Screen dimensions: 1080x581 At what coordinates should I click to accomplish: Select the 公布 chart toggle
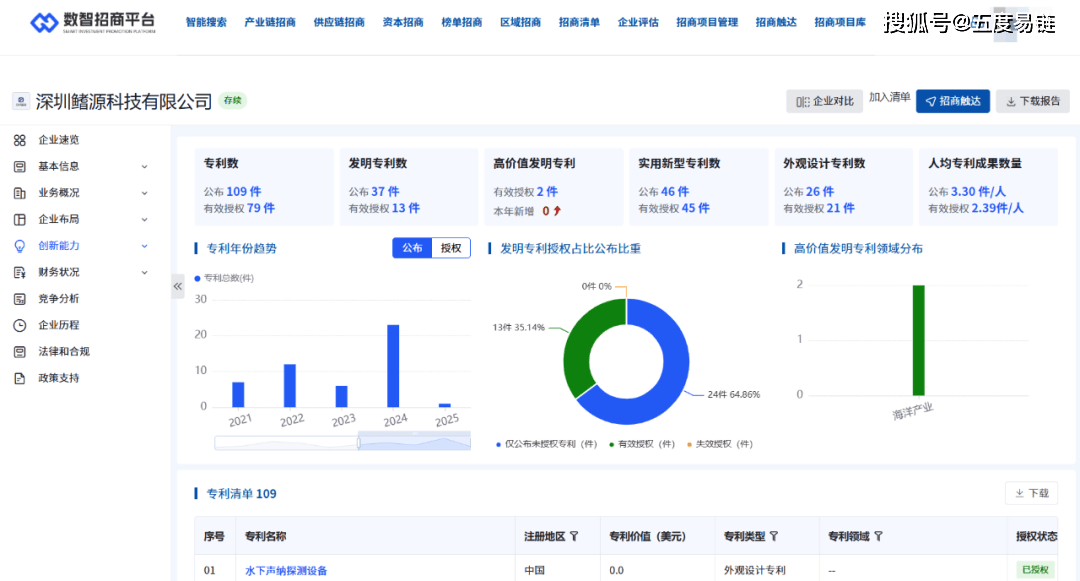click(x=412, y=248)
